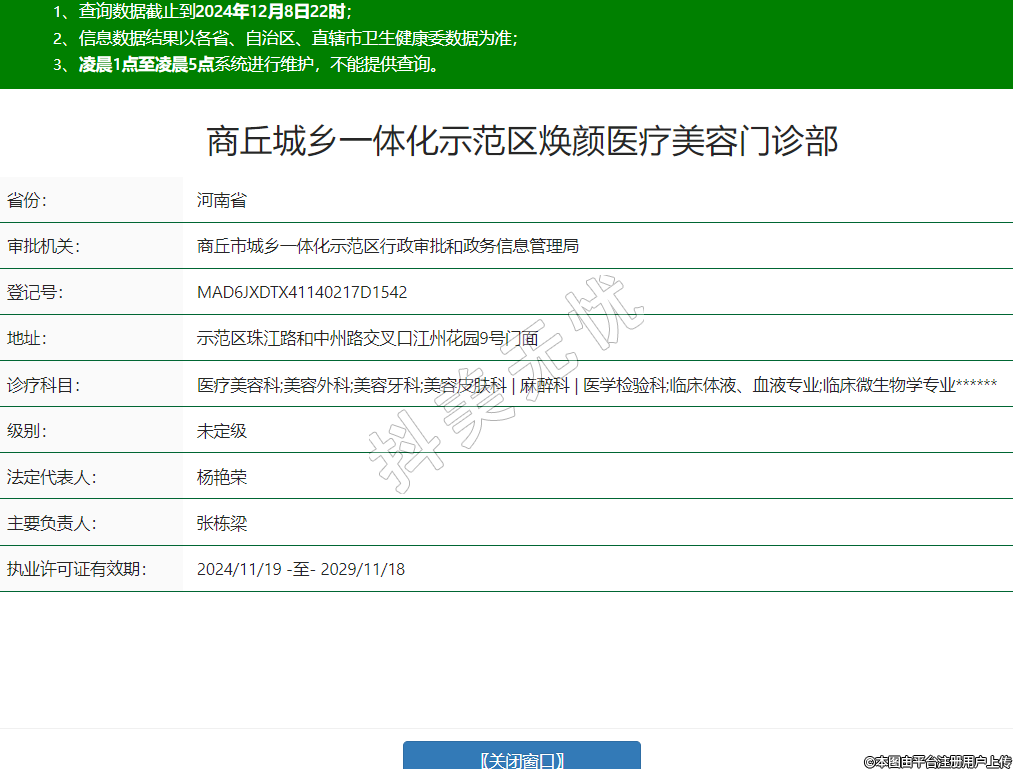Click the clinic name heading 商丘城乡一体化示范区焕颜医疗美容门诊部

[x=521, y=141]
